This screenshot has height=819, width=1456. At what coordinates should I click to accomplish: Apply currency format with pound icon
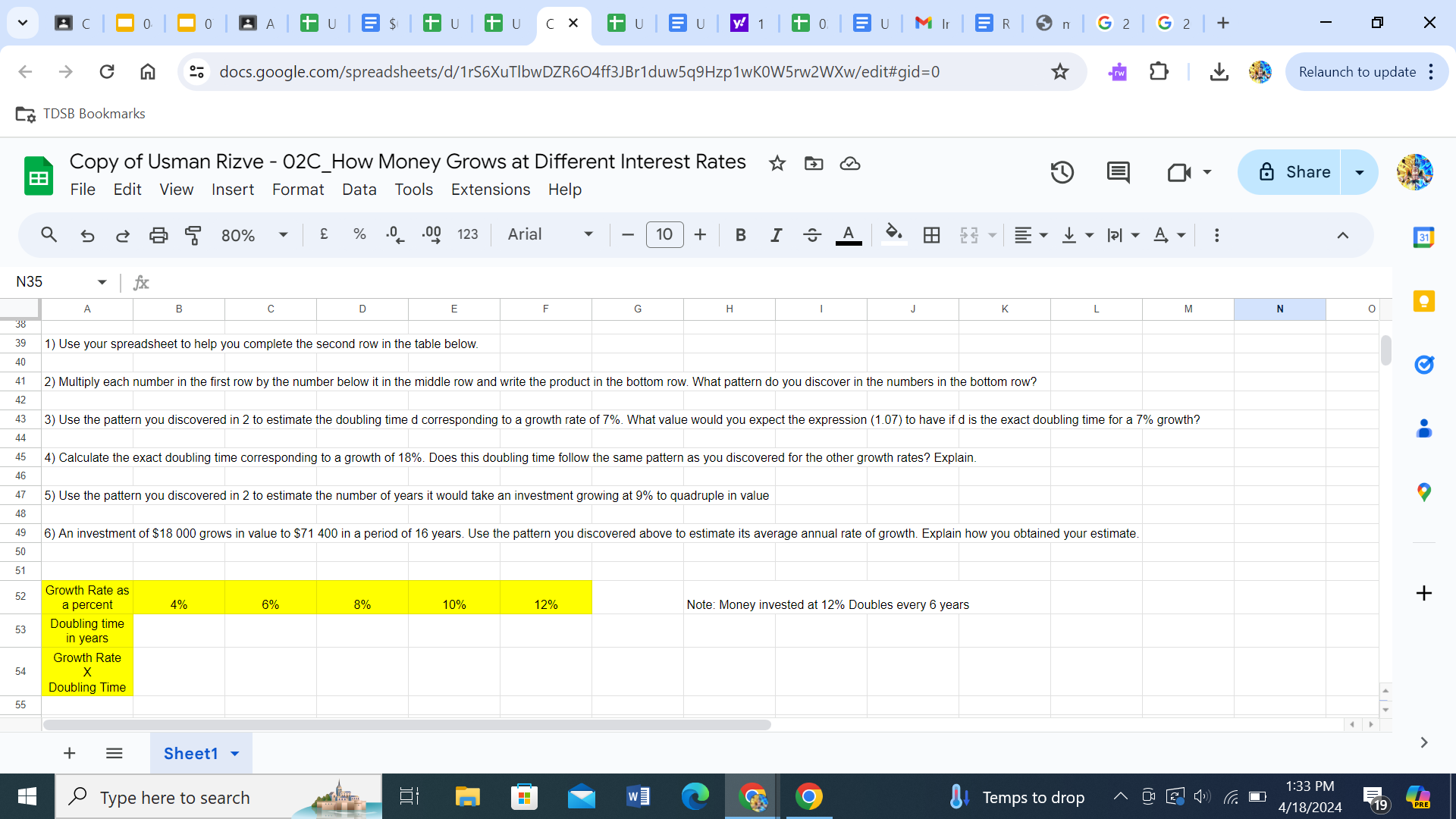[x=324, y=235]
